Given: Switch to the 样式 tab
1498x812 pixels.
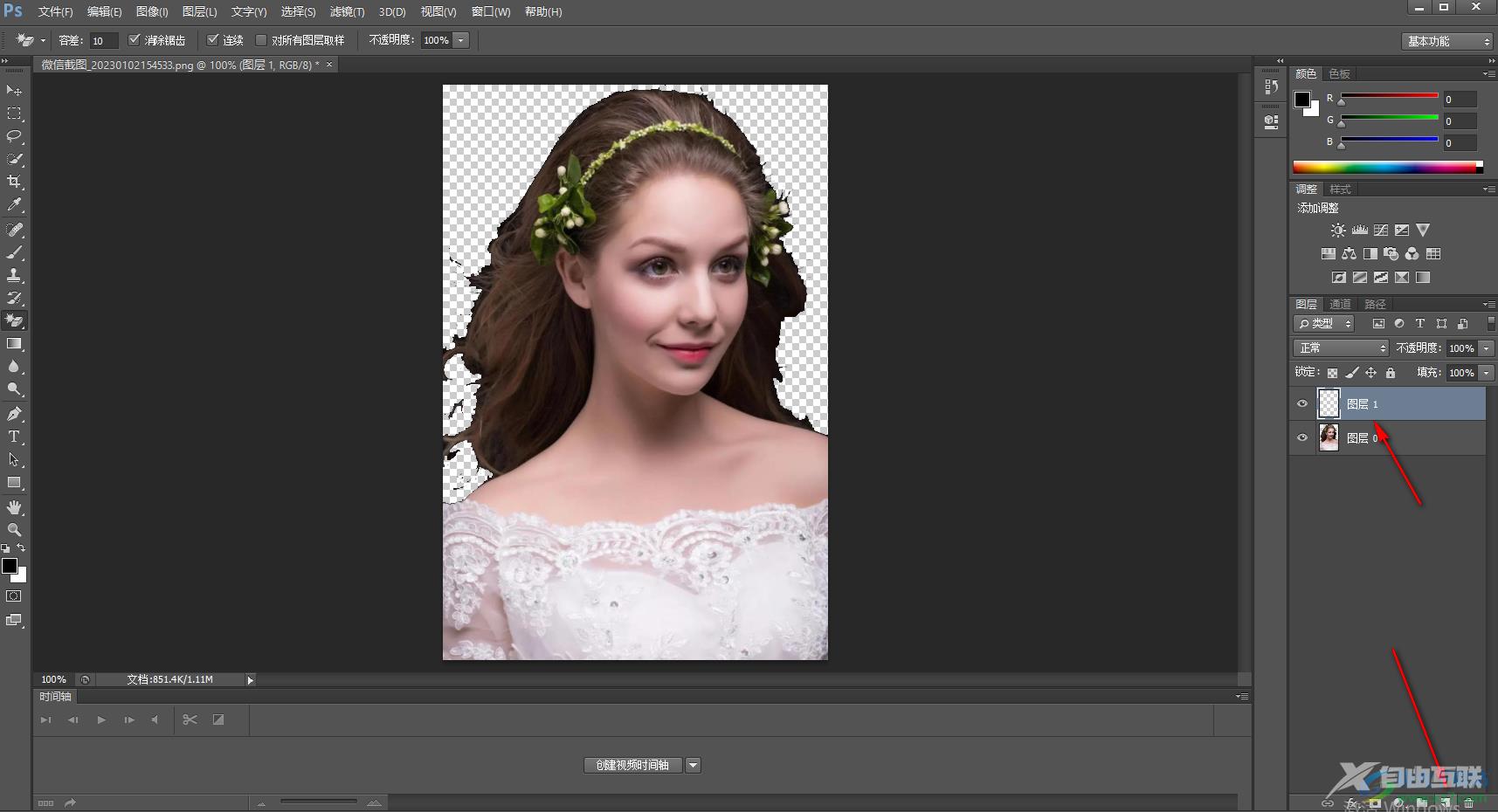Looking at the screenshot, I should pyautogui.click(x=1340, y=189).
